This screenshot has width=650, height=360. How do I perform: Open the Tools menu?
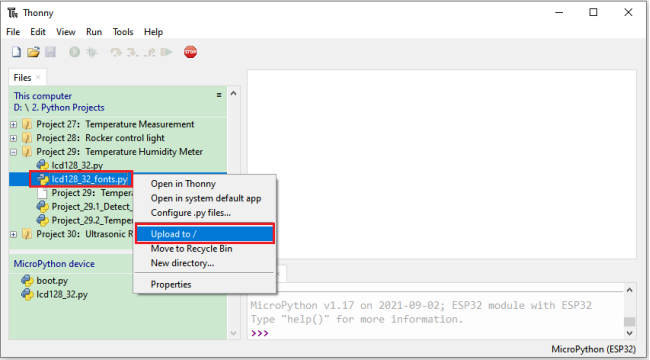(123, 32)
